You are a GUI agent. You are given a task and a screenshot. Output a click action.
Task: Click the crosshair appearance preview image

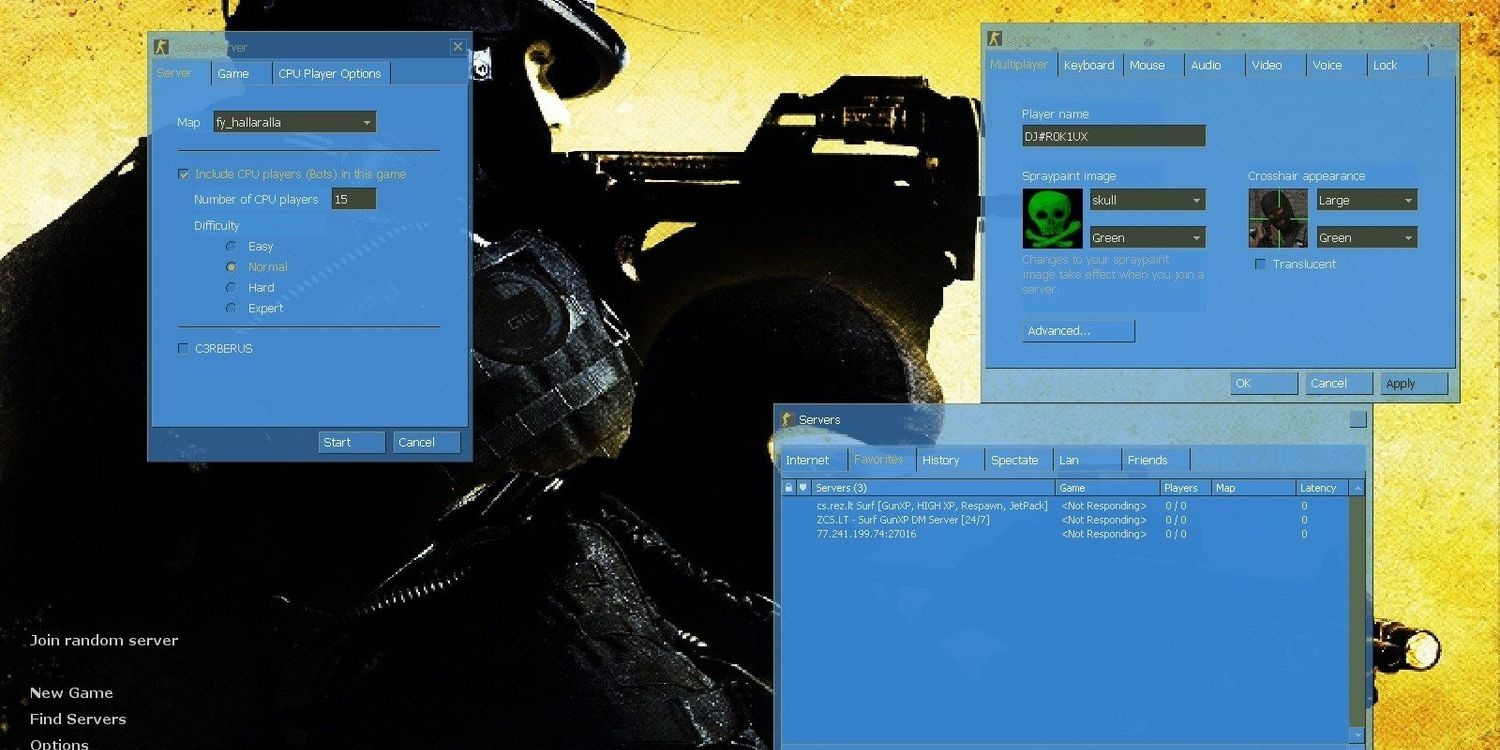pos(1278,218)
